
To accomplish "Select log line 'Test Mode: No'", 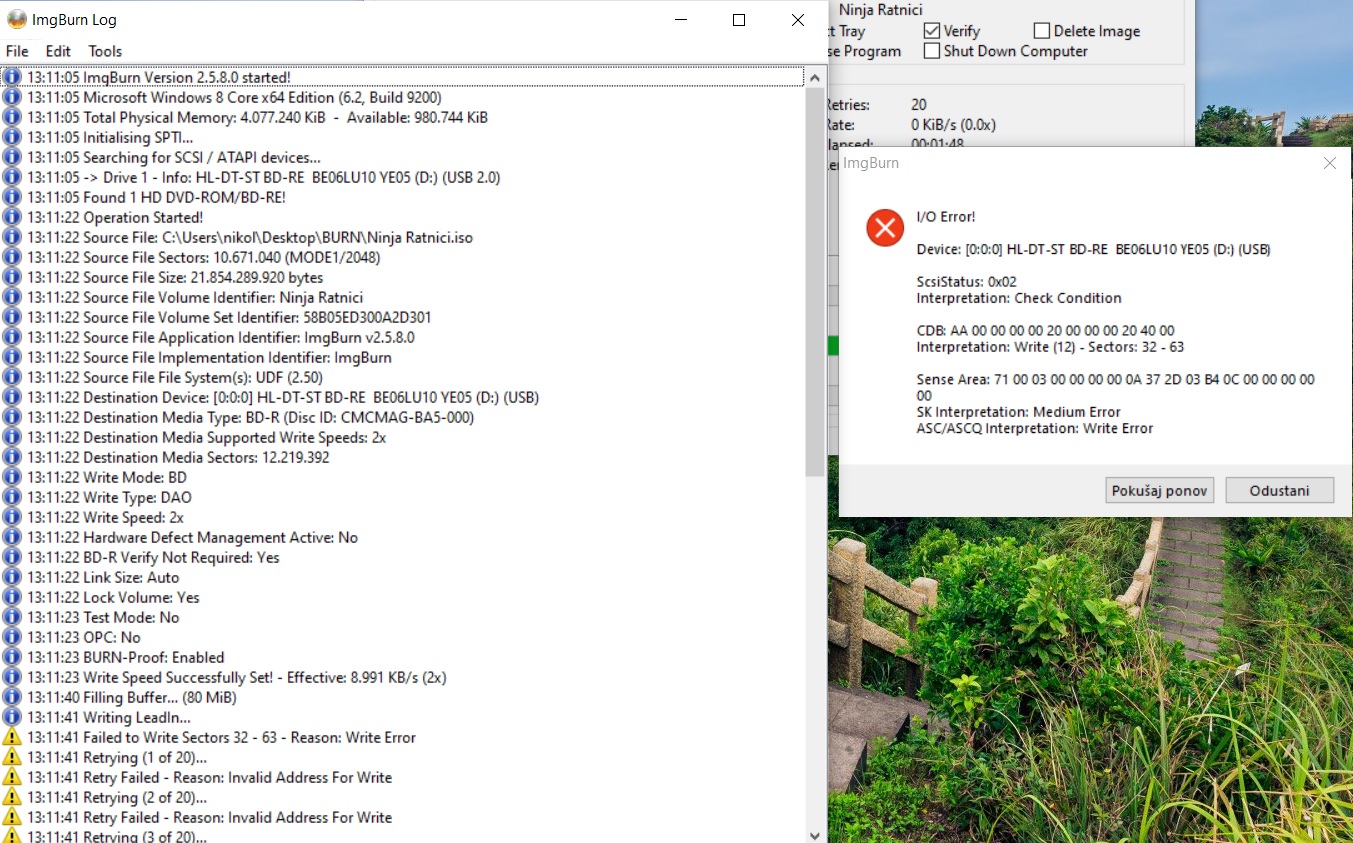I will pyautogui.click(x=403, y=617).
